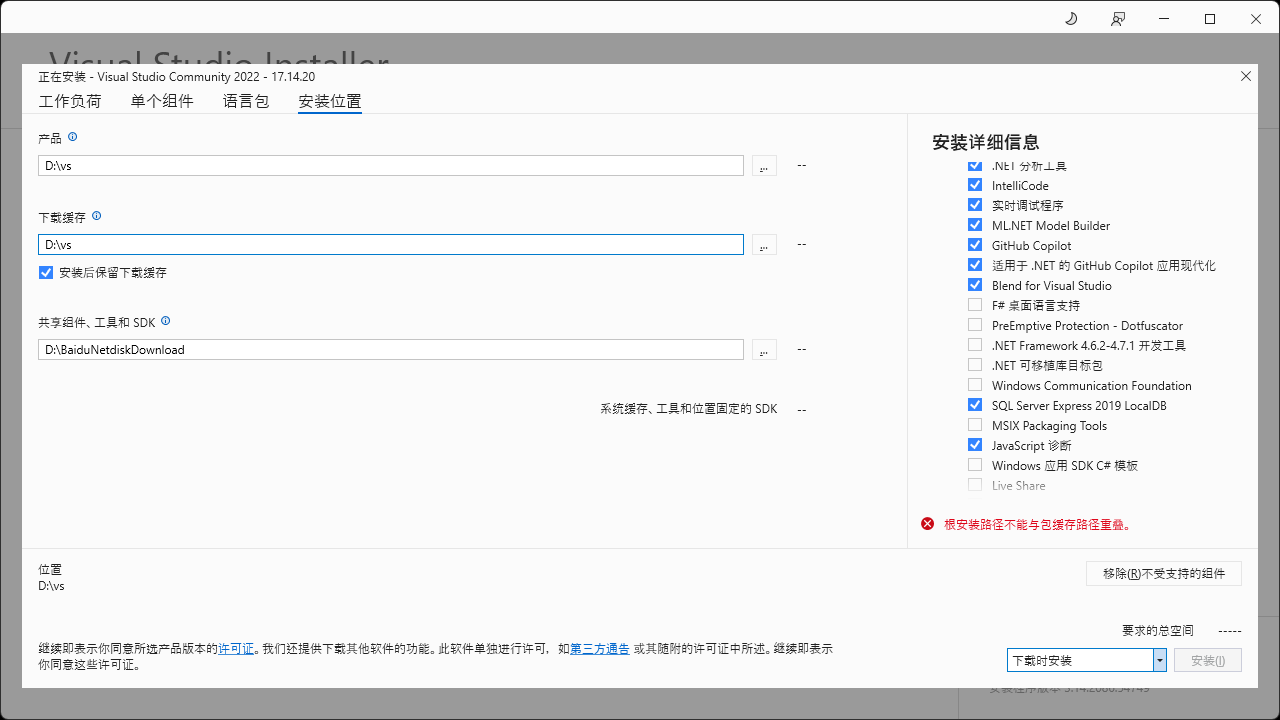Uncheck SQL Server Express 2019 LocalDB
Viewport: 1280px width, 720px height.
(975, 404)
